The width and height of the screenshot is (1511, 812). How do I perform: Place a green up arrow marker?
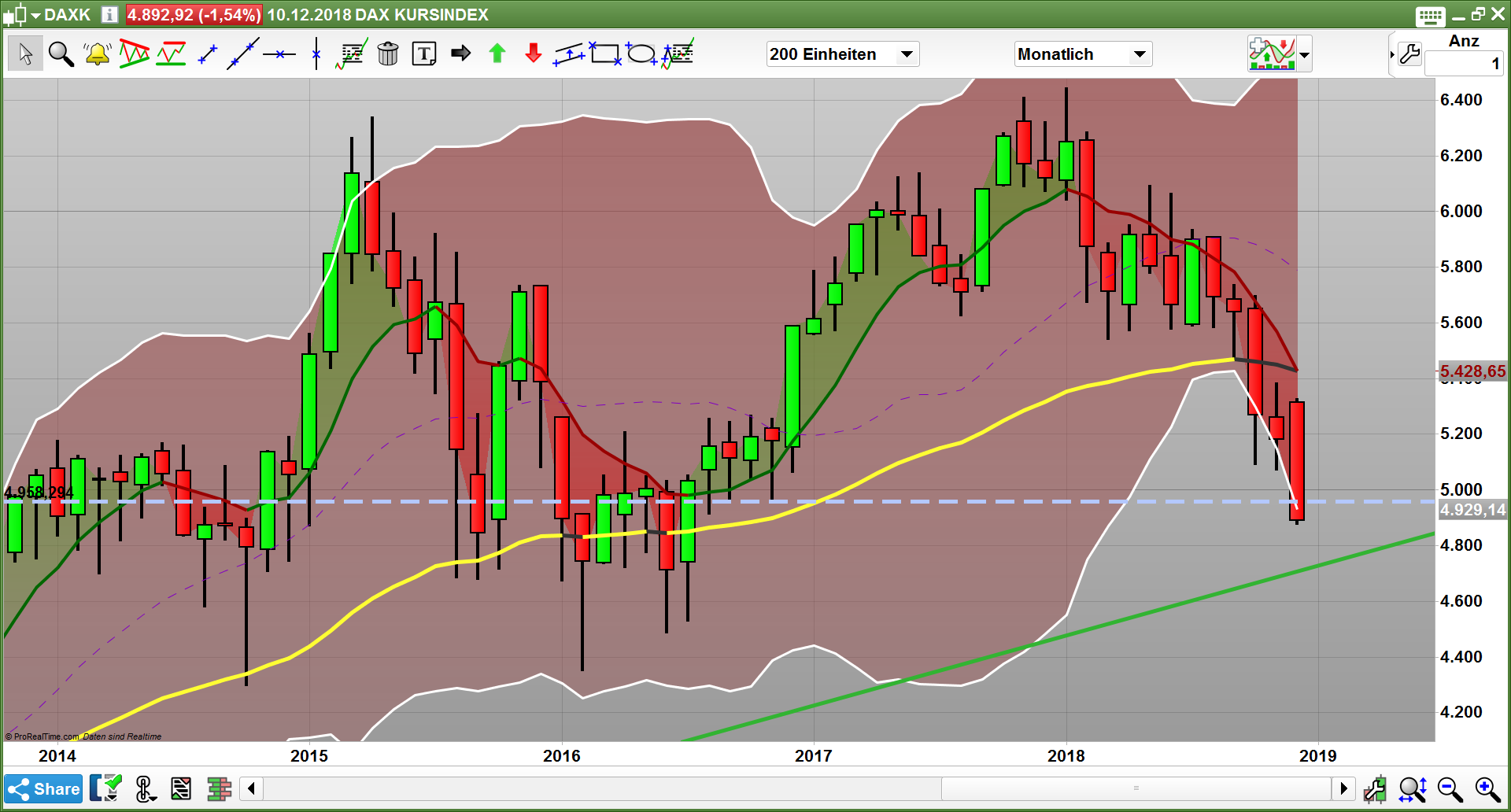(497, 54)
